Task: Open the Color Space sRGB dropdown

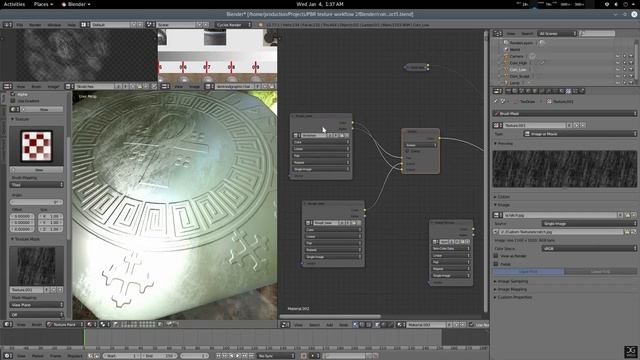Action: point(589,248)
